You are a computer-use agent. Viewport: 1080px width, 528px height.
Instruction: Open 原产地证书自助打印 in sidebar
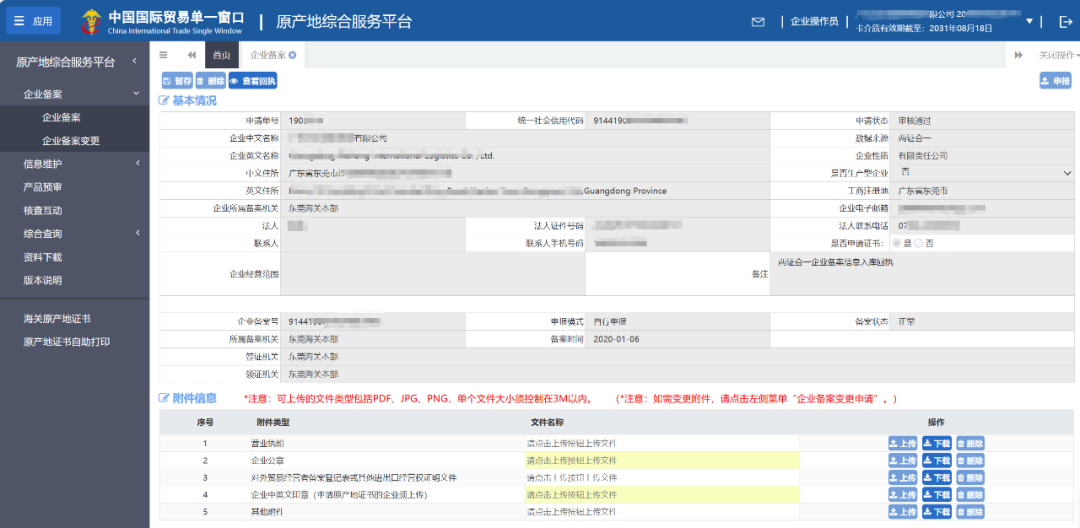[x=66, y=342]
